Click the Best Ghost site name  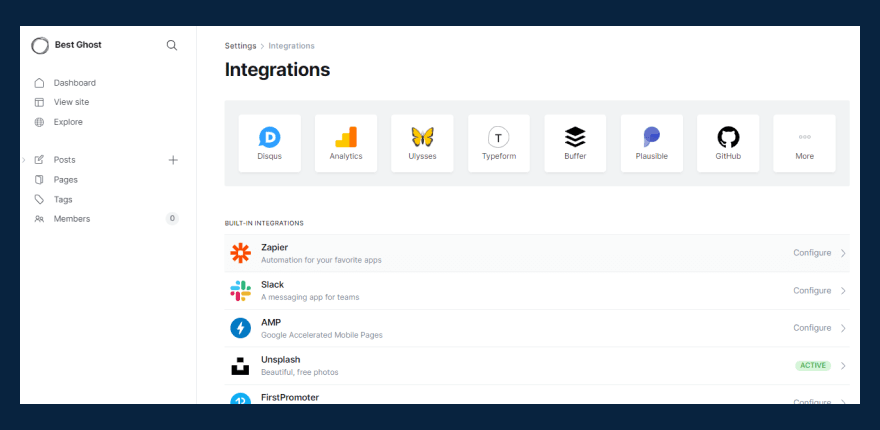tap(78, 45)
